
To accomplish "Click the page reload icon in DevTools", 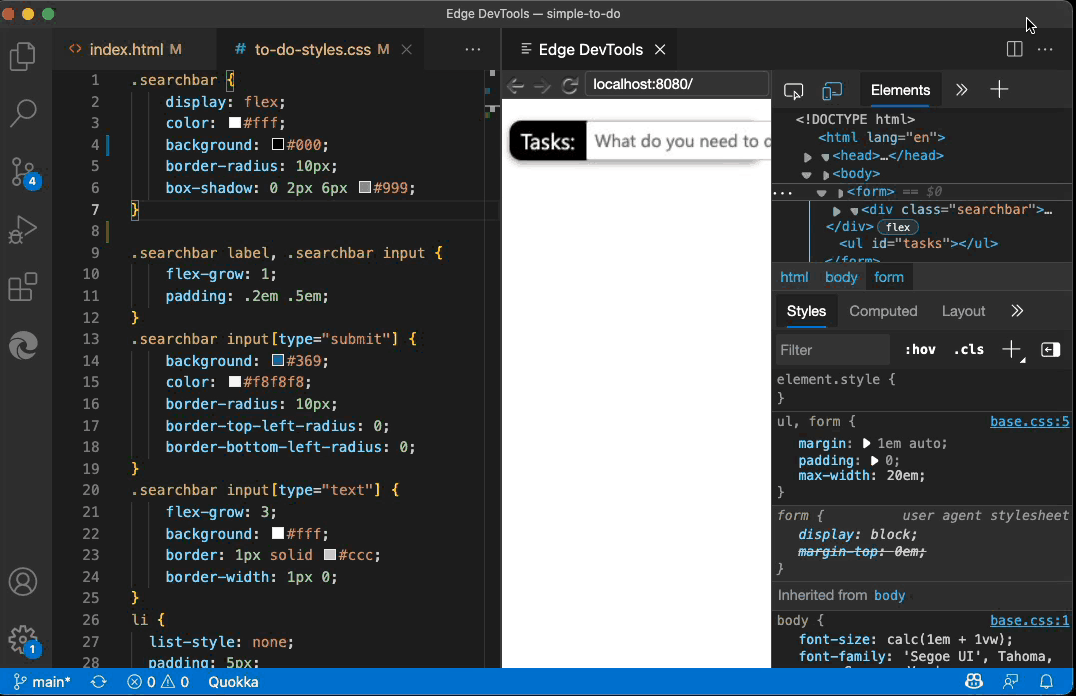I will 571,85.
